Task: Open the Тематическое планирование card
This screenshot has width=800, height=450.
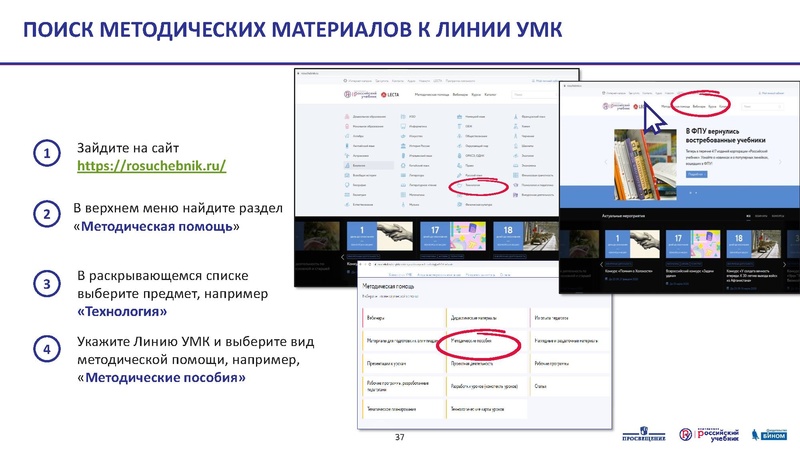Action: tap(404, 409)
